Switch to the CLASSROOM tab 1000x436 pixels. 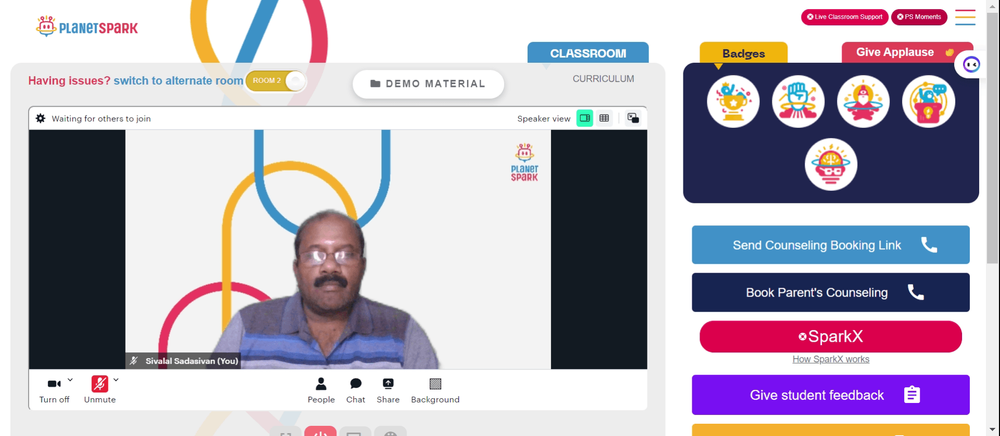click(x=588, y=53)
